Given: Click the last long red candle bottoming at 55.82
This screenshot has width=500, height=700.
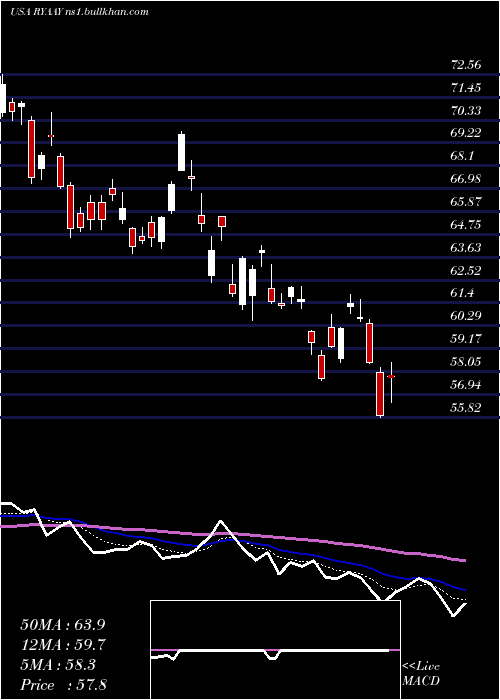Looking at the screenshot, I should 380,393.
